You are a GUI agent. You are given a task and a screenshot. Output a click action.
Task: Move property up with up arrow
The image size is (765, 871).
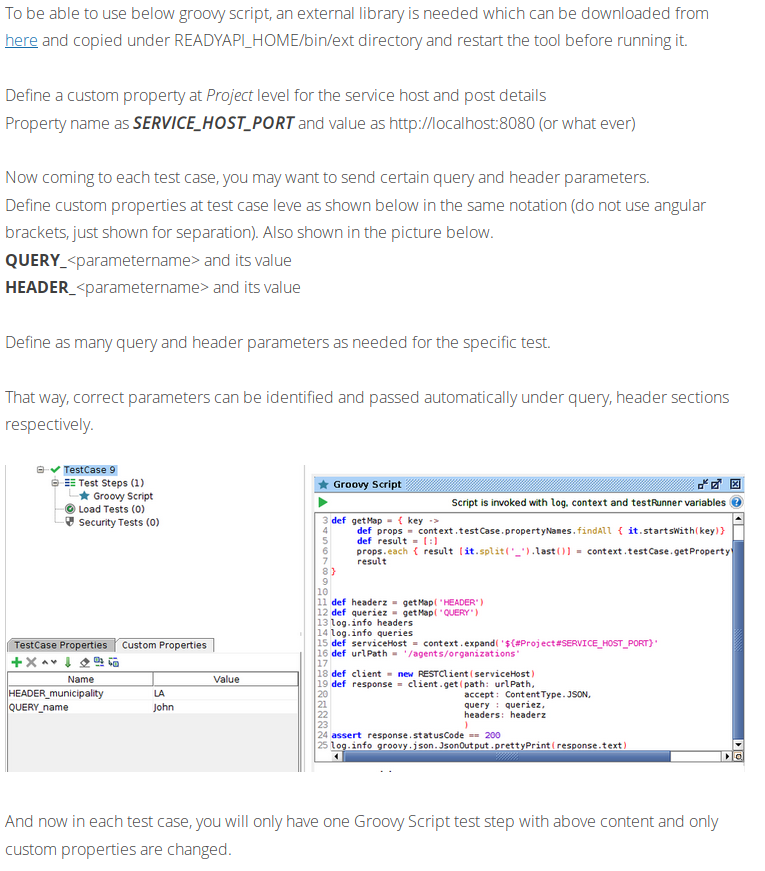[x=45, y=662]
